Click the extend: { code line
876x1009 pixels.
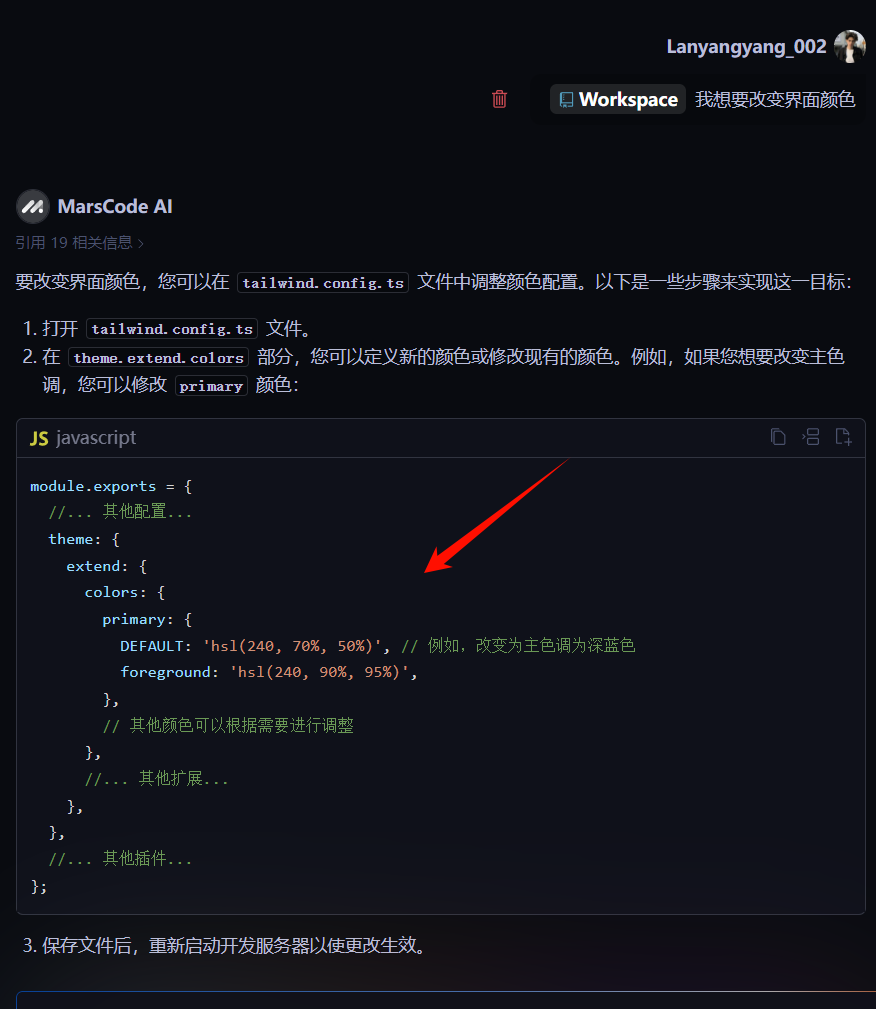107,566
